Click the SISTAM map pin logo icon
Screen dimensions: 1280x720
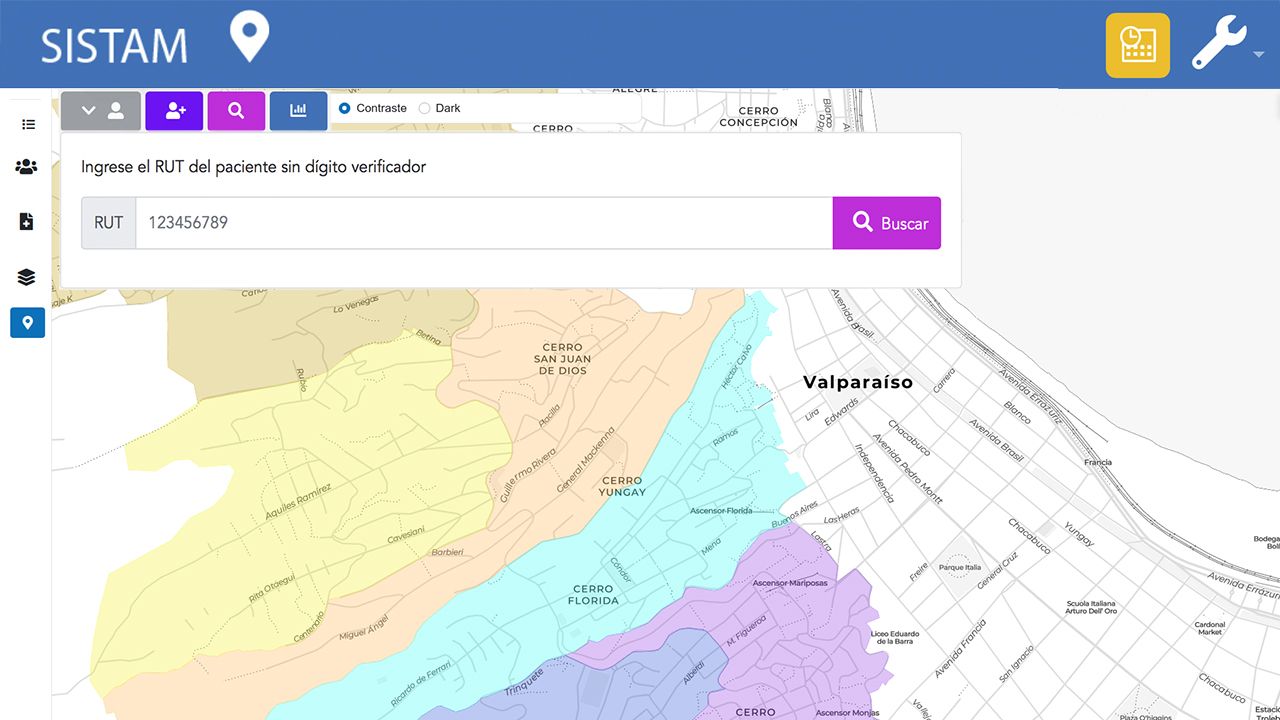(x=249, y=37)
